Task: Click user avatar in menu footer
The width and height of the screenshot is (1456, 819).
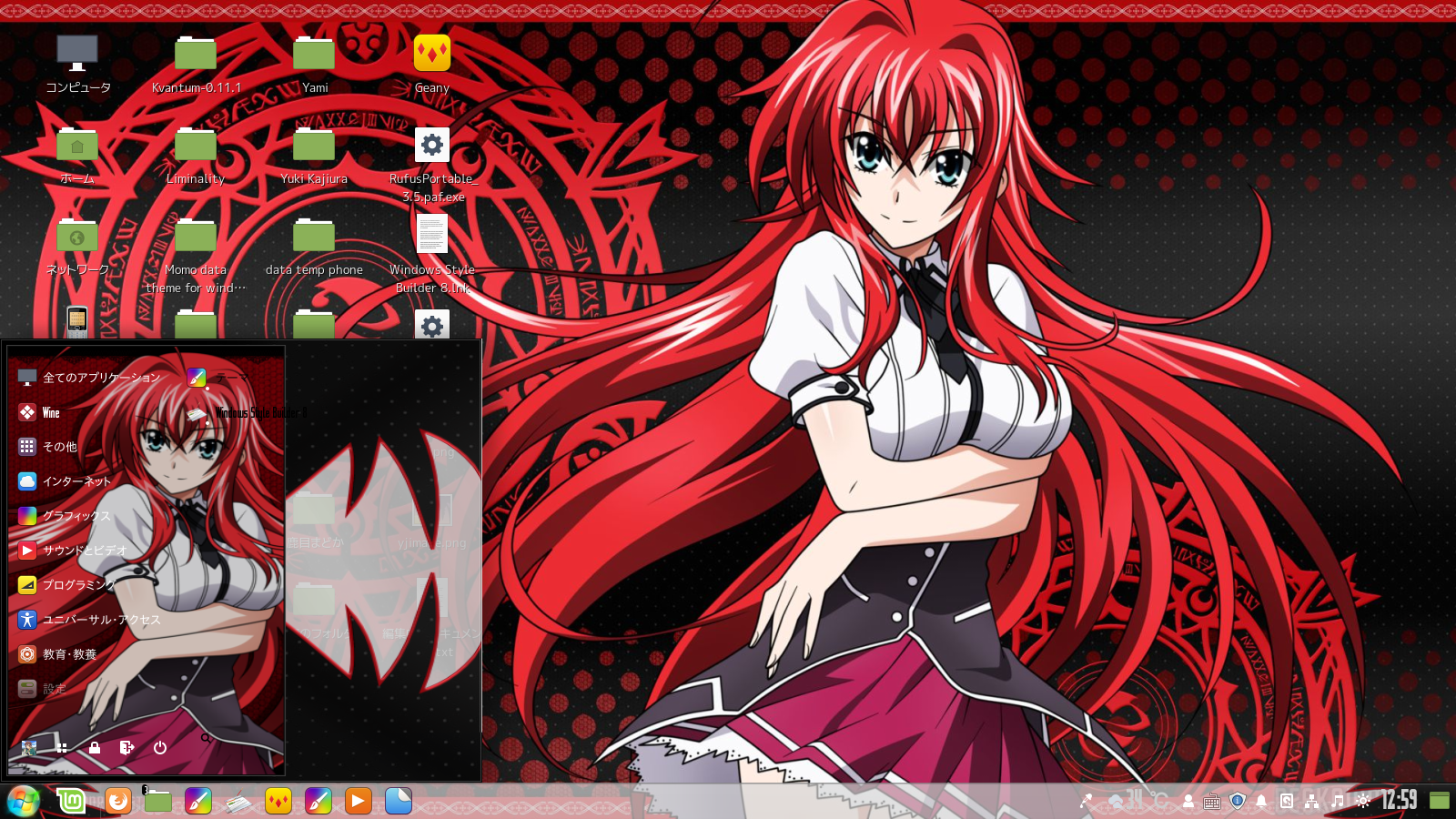Action: pos(29,748)
